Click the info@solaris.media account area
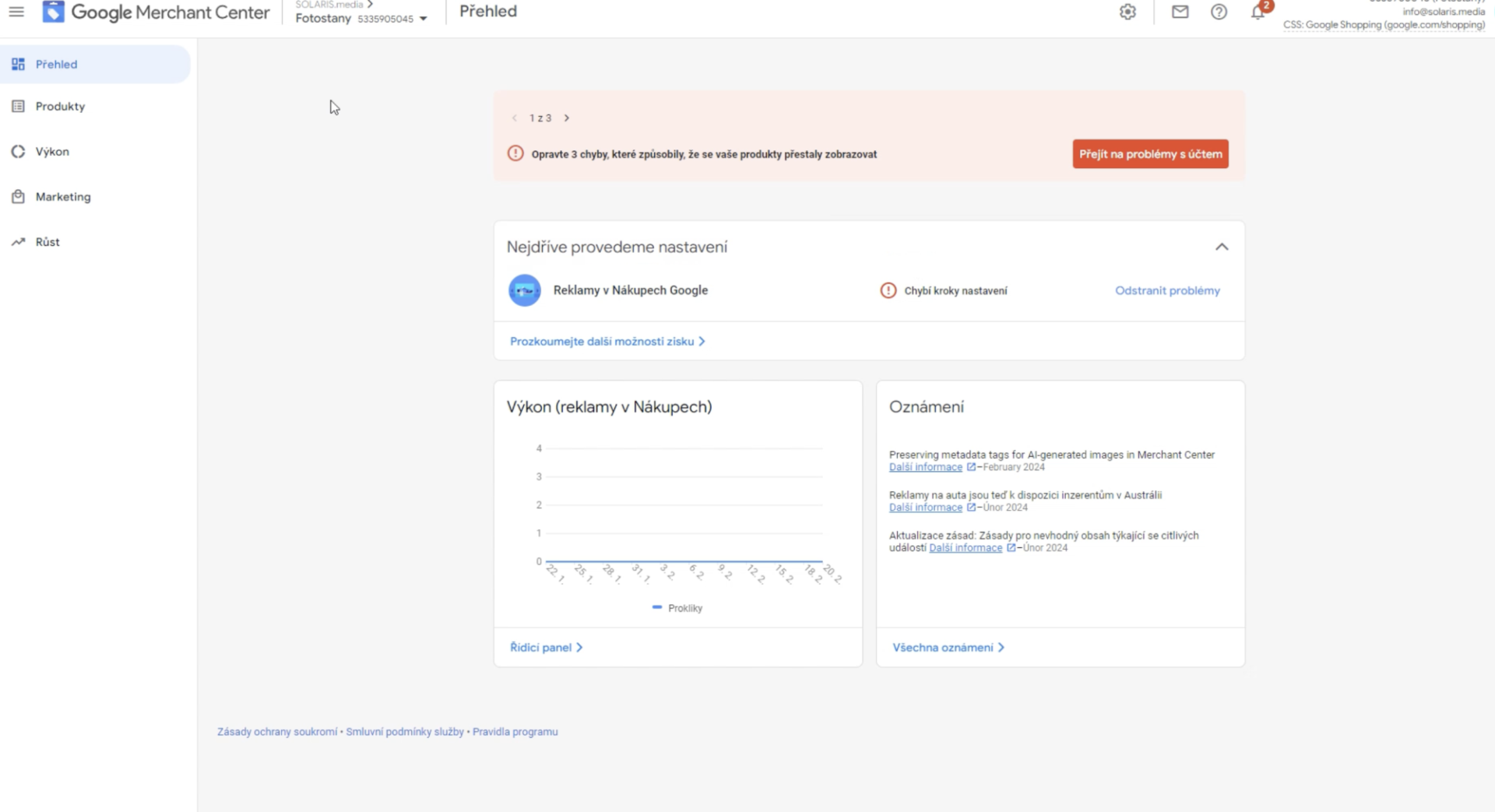This screenshot has width=1495, height=812. point(1444,12)
